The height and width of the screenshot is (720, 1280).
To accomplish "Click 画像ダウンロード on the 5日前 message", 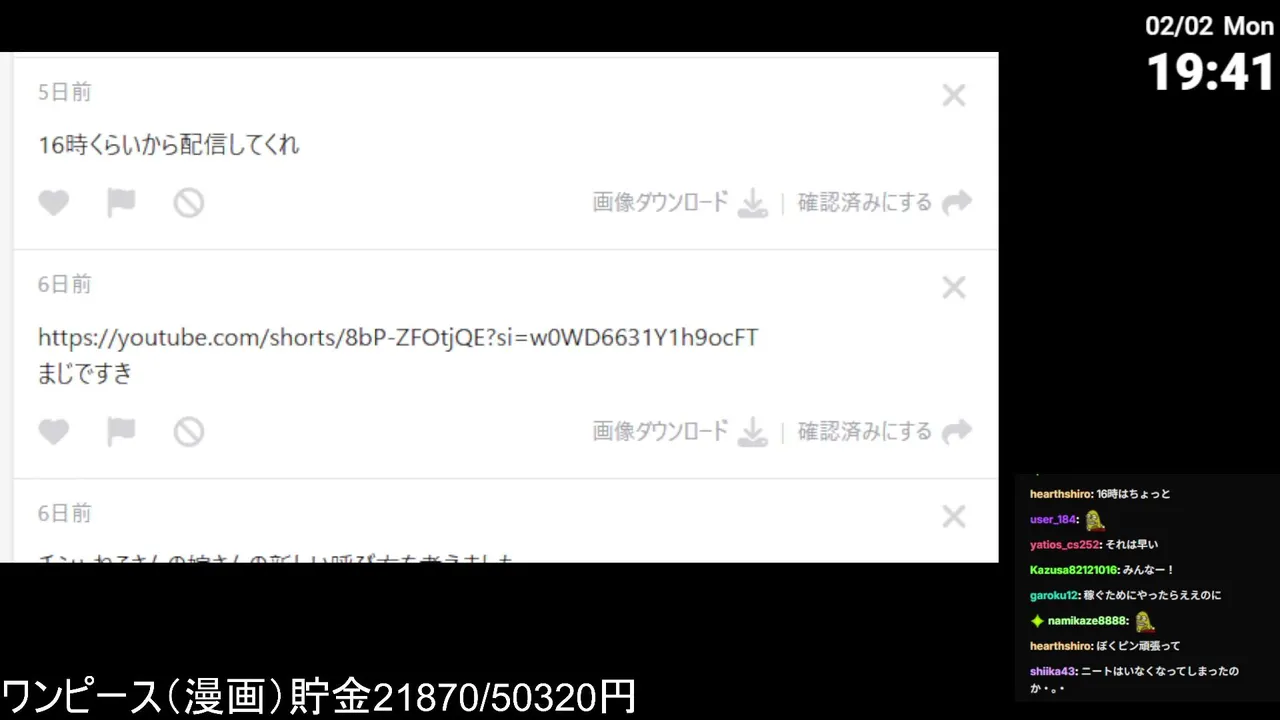I will [x=661, y=202].
